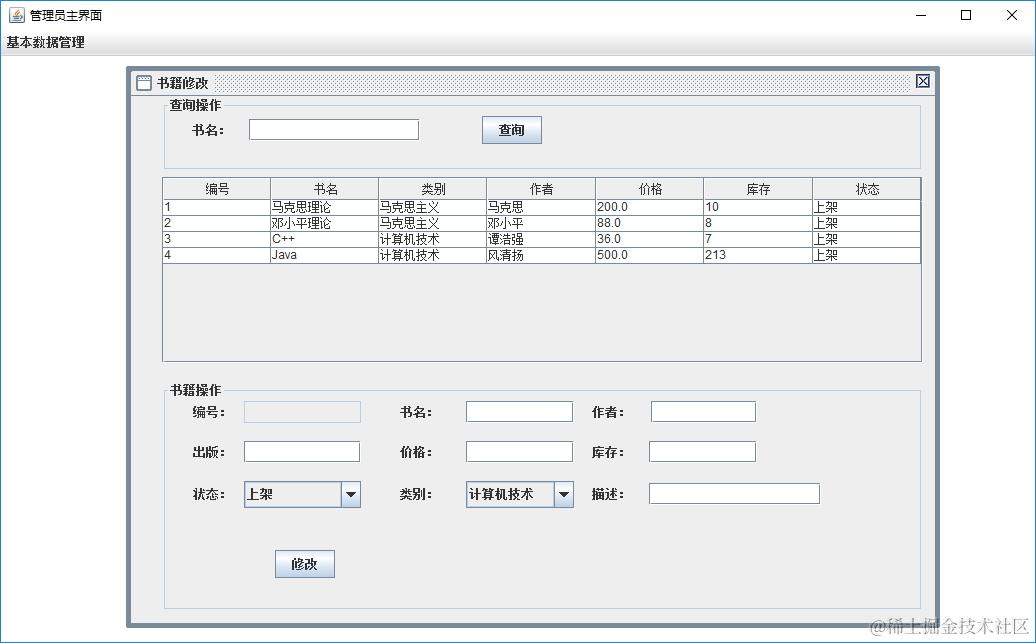Click the 上架 status cell in Java row
The image size is (1036, 643).
[866, 255]
